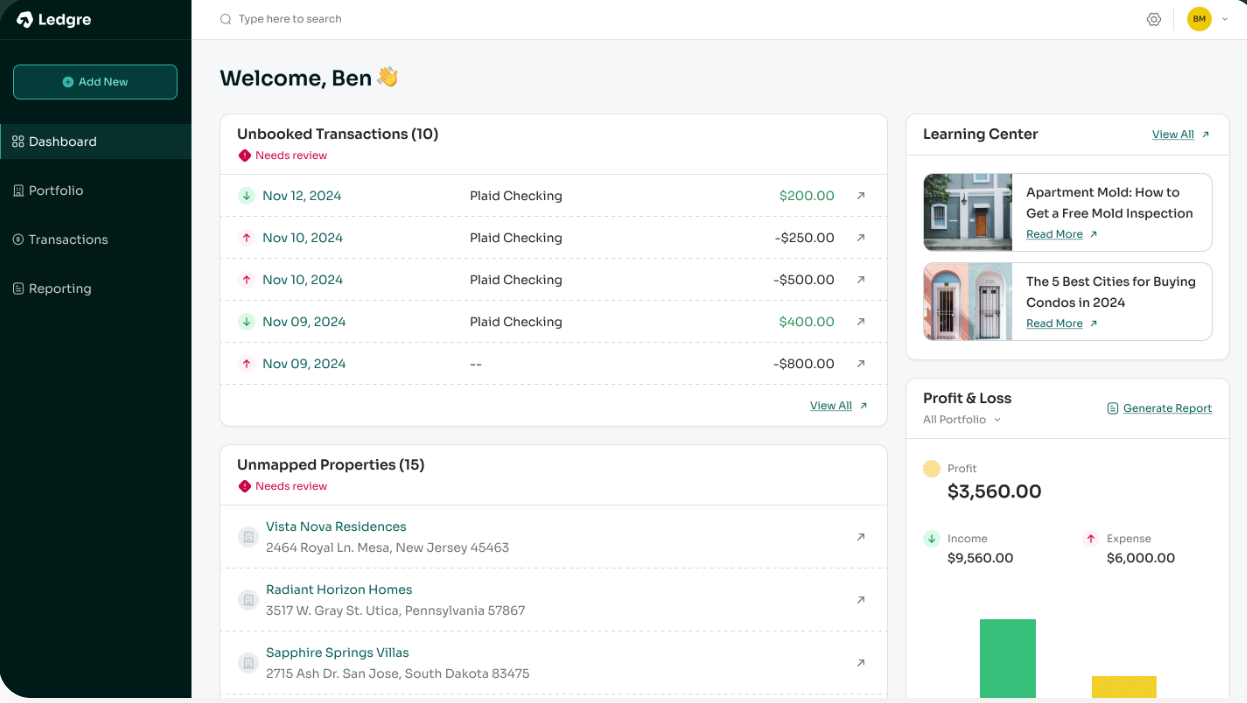This screenshot has width=1247, height=703.
Task: Open the Nov 12 transaction detail arrow
Action: coord(860,196)
